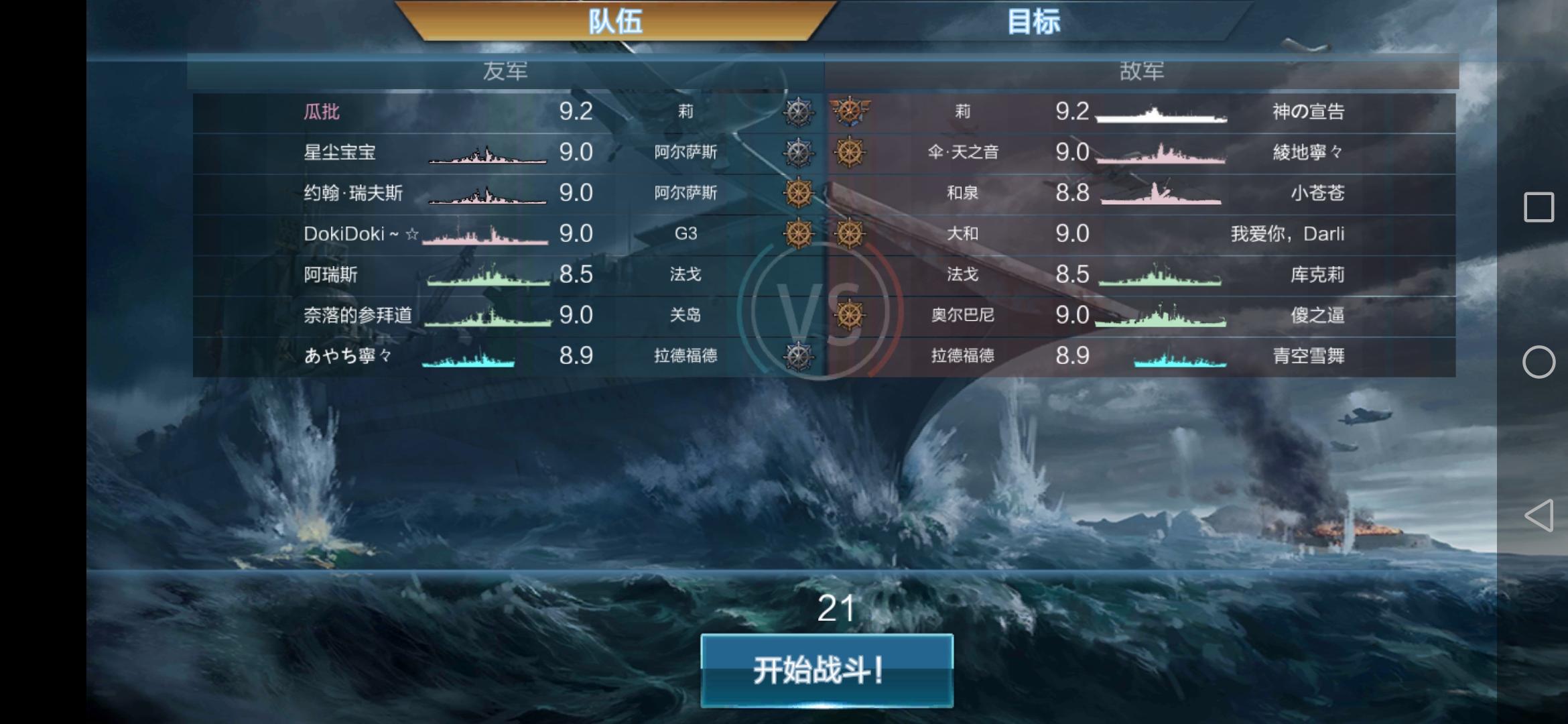Click the gold helm icon in 约翰·瑞夫斯 row
The height and width of the screenshot is (724, 1568).
[798, 193]
